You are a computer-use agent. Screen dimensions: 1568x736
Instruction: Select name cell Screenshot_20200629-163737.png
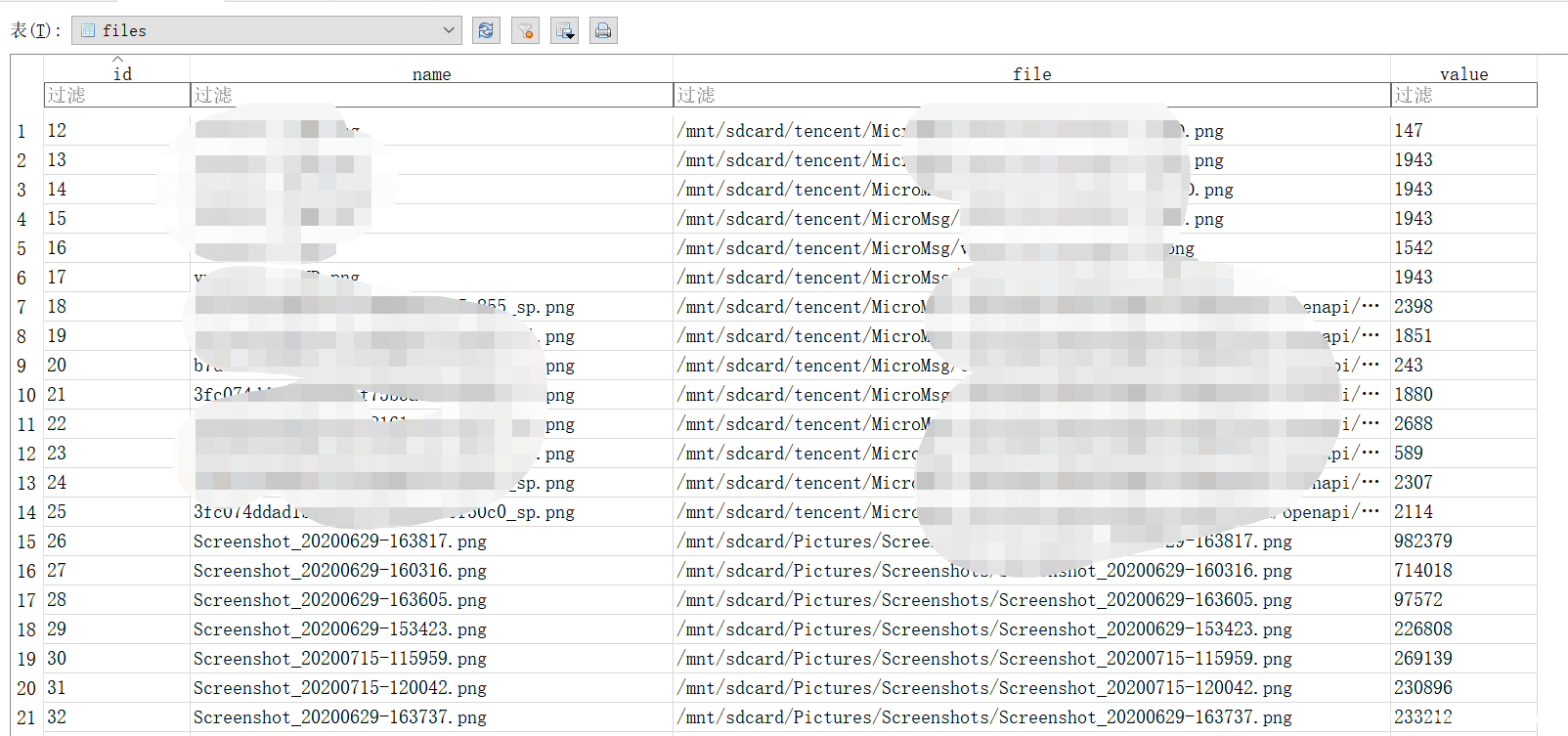point(432,717)
